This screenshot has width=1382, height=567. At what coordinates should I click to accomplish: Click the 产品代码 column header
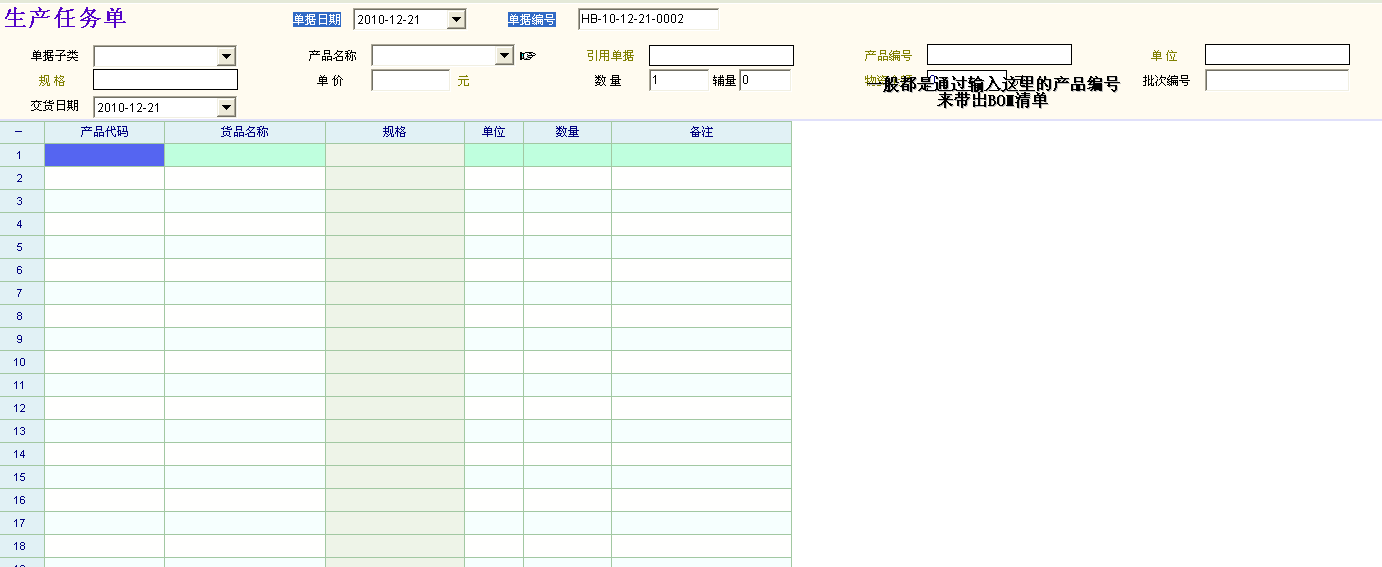pos(104,132)
